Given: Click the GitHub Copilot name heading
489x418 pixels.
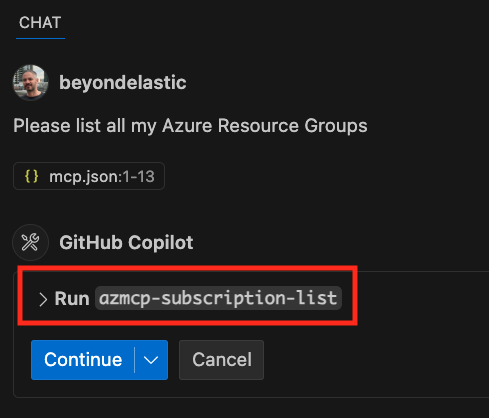Looking at the screenshot, I should (126, 242).
